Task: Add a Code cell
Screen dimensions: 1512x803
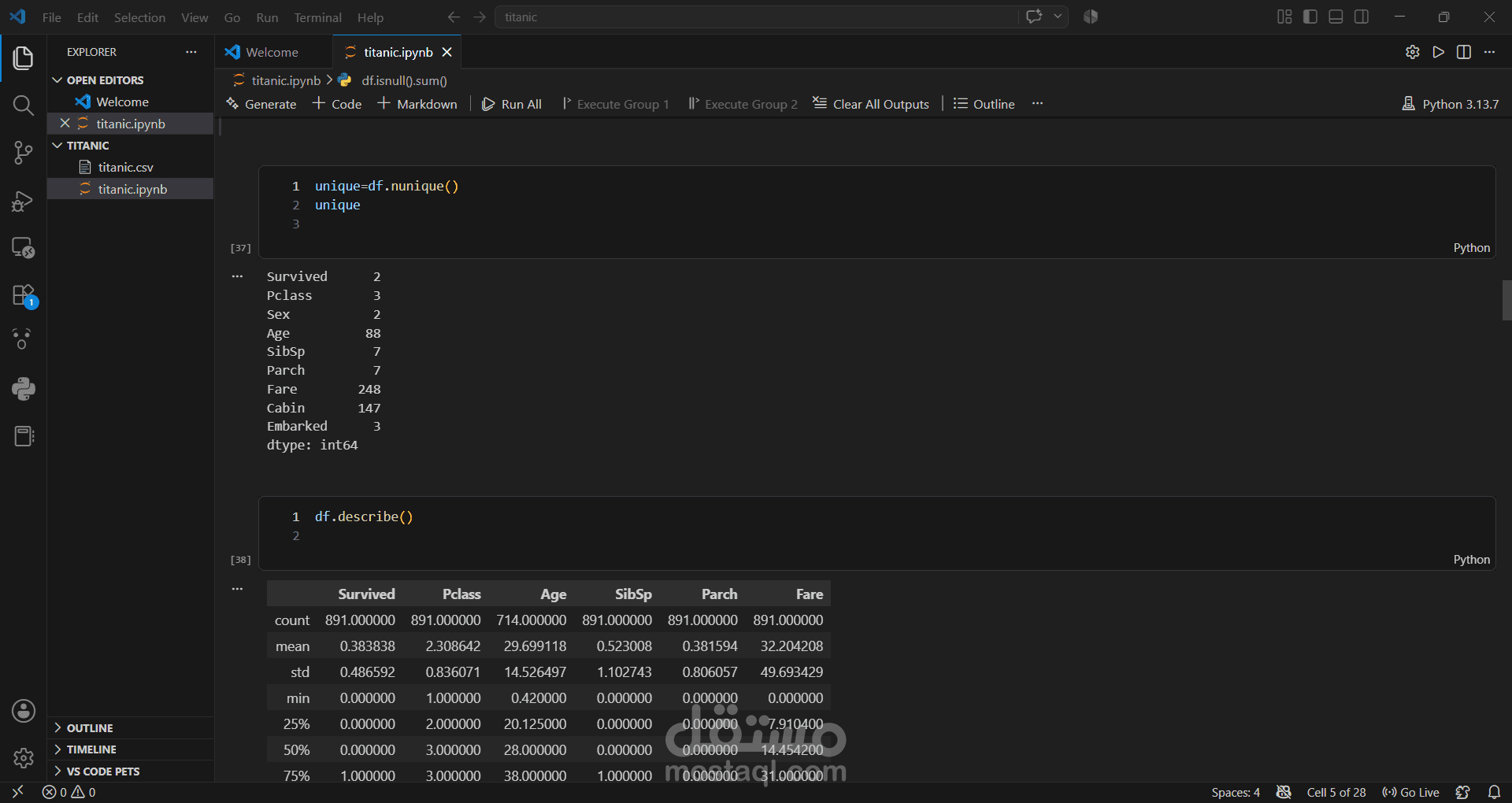Action: pos(337,104)
